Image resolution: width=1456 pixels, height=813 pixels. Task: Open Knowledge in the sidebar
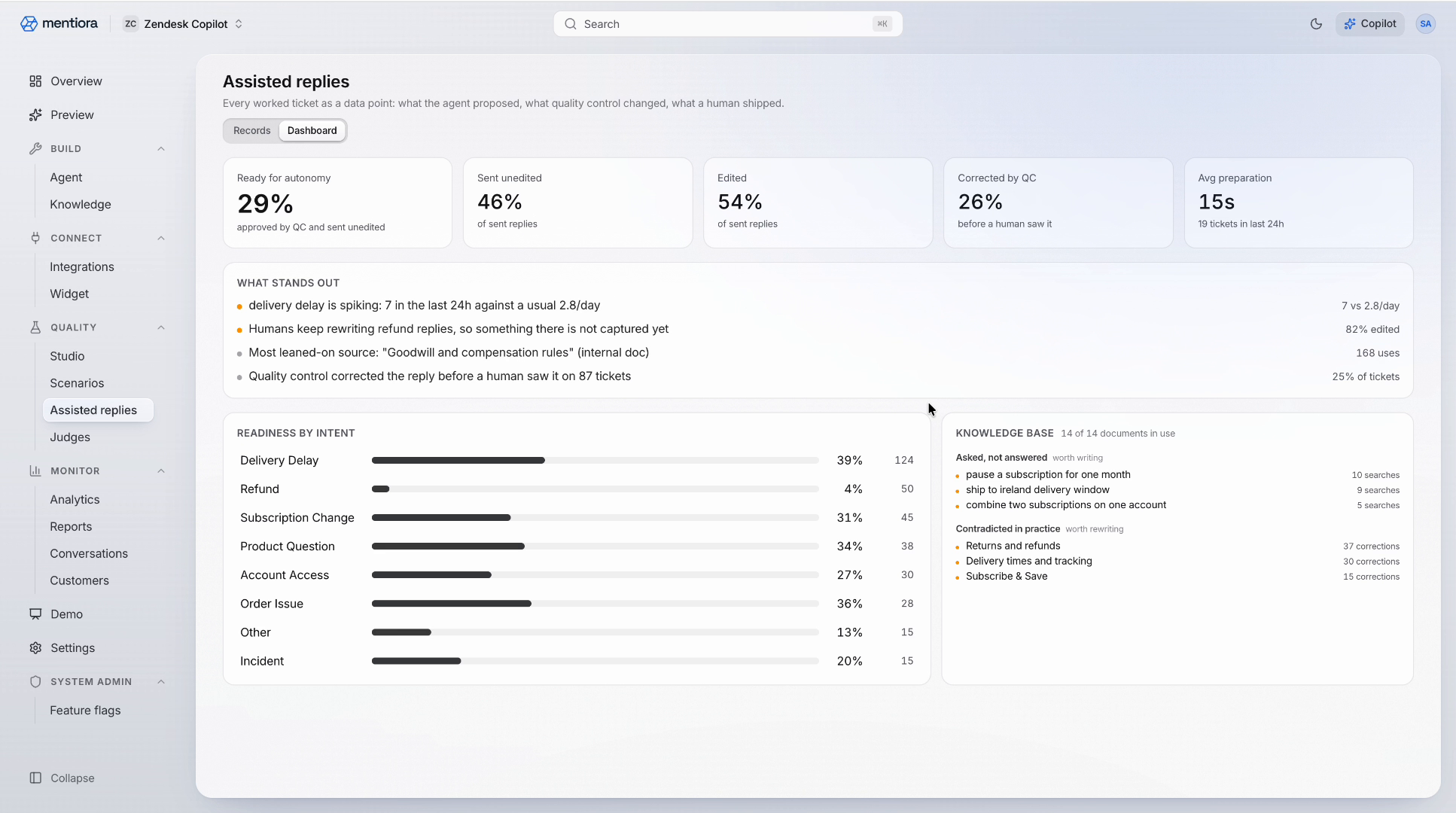point(81,205)
